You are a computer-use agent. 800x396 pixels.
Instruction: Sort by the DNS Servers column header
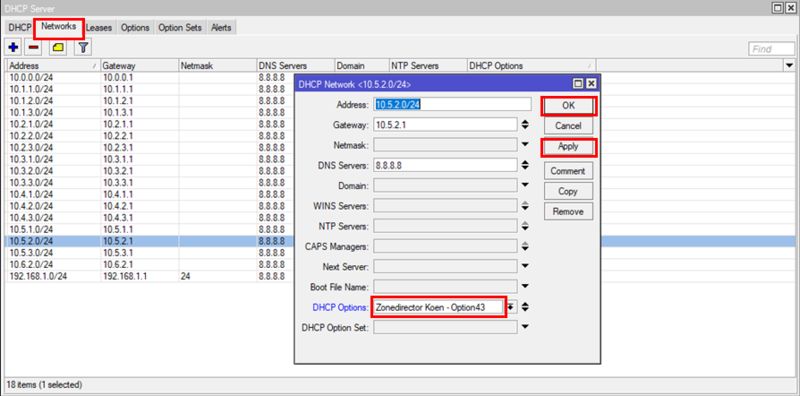tap(295, 66)
